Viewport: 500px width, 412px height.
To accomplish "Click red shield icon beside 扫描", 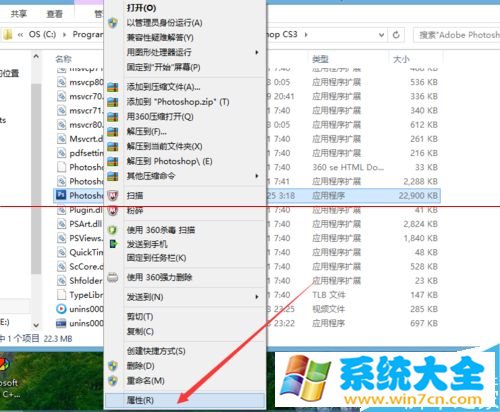I will point(113,195).
